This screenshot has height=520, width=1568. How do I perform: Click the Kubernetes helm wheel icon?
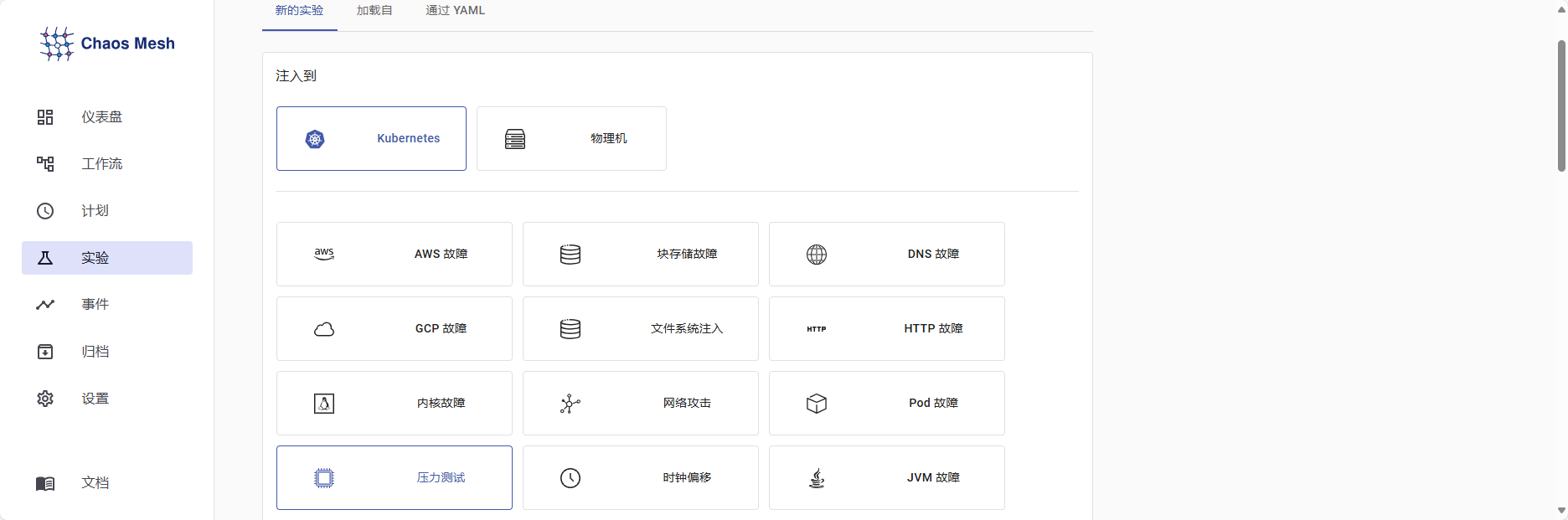(315, 139)
